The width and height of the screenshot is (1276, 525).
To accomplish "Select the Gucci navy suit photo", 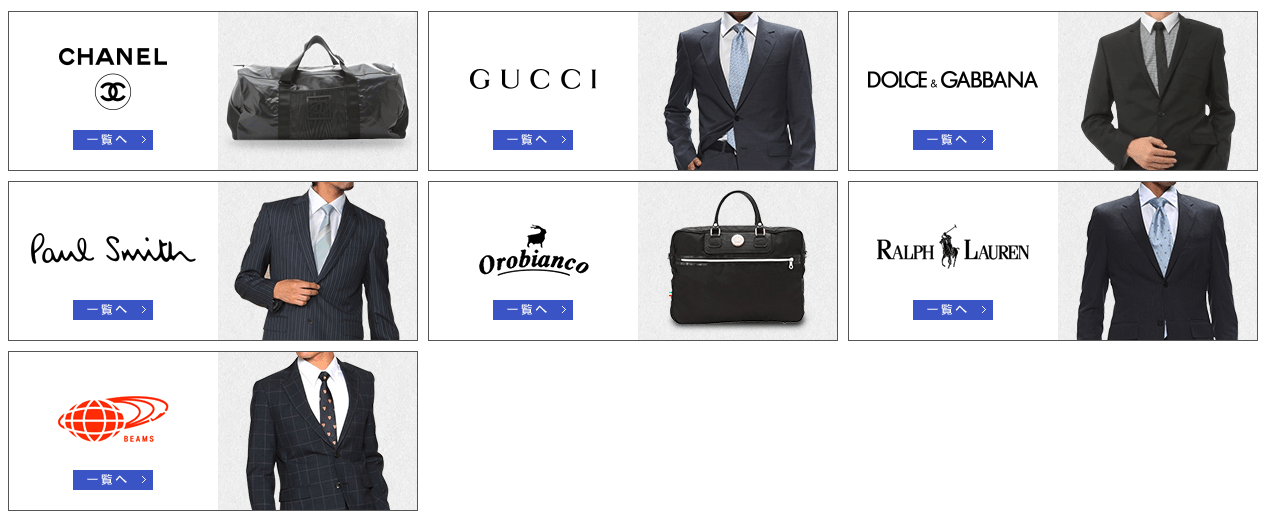I will (737, 91).
